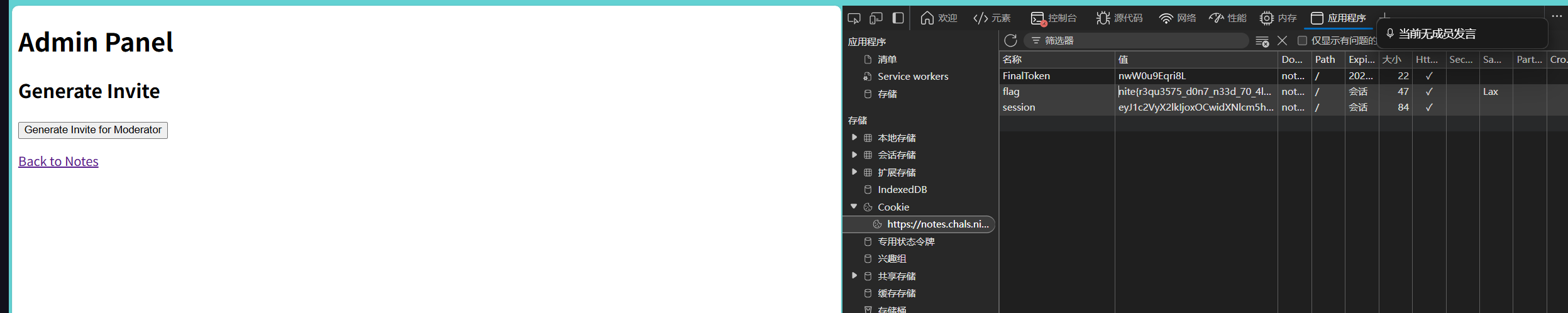Follow the Back to Notes link
Image resolution: width=1568 pixels, height=313 pixels.
click(58, 162)
